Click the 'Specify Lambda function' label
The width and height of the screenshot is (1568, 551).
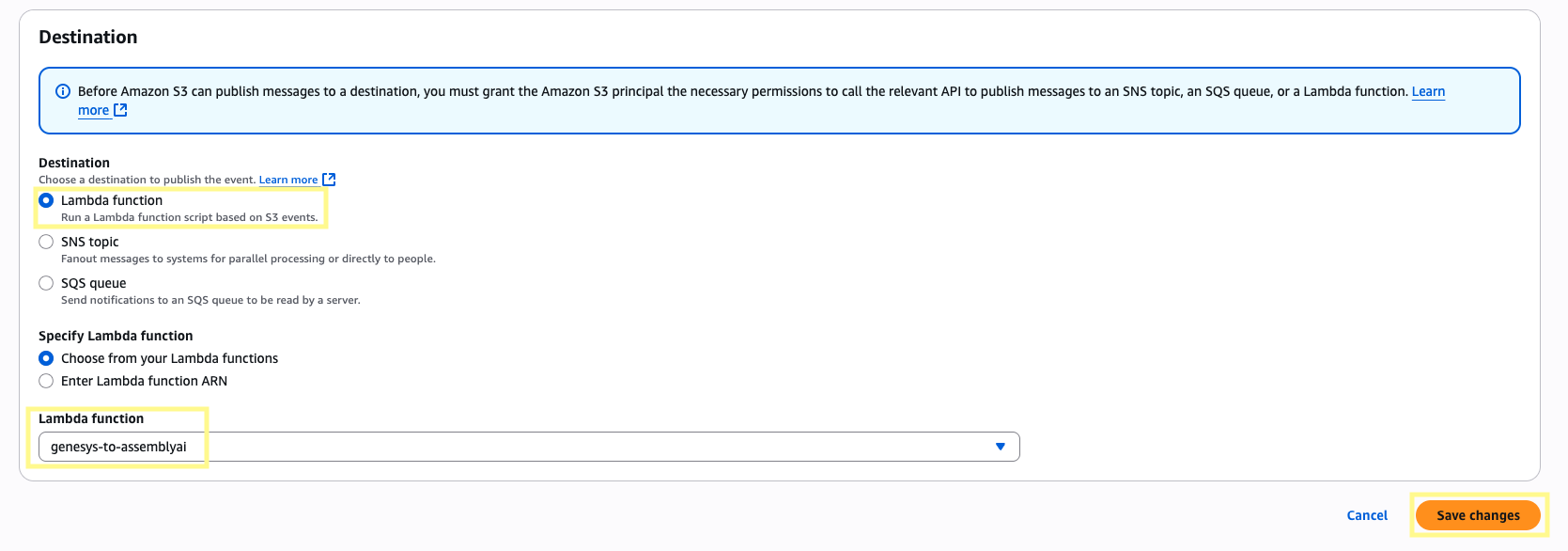click(116, 336)
